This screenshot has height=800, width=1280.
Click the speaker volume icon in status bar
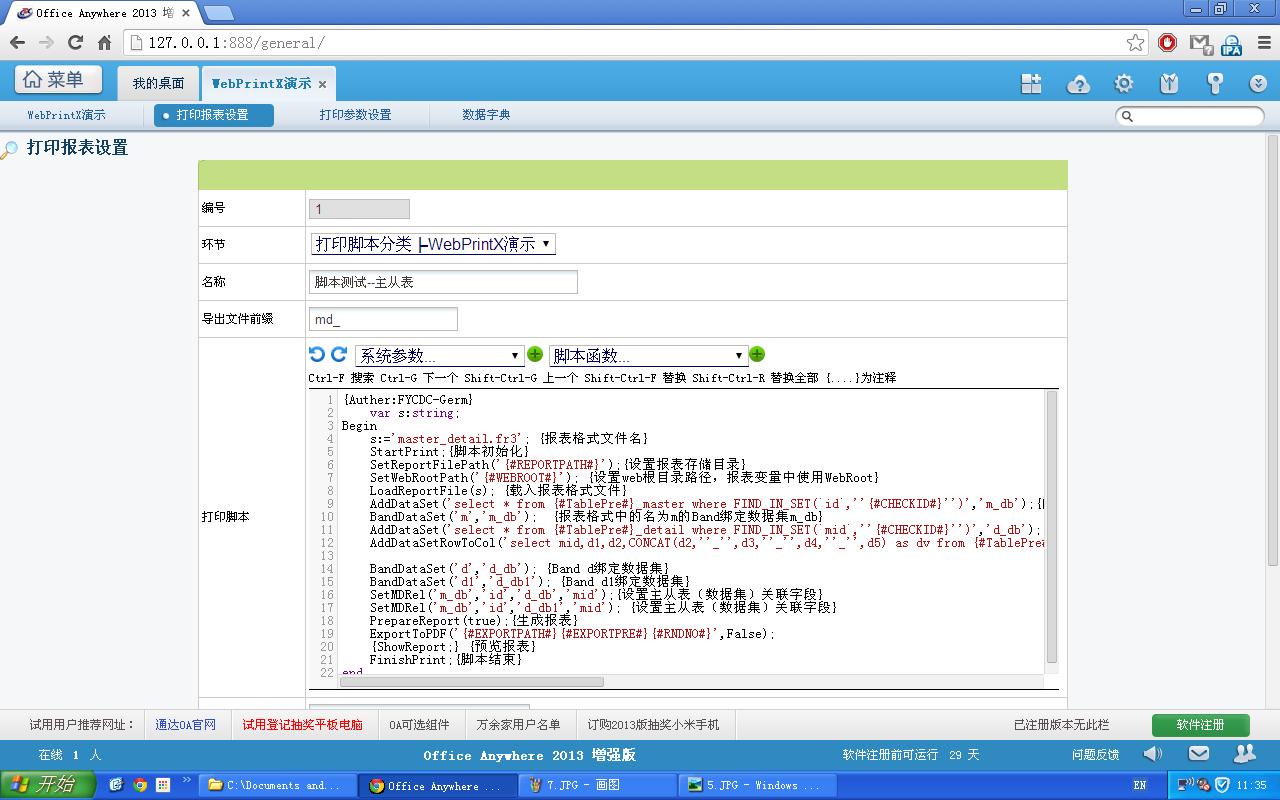1153,754
